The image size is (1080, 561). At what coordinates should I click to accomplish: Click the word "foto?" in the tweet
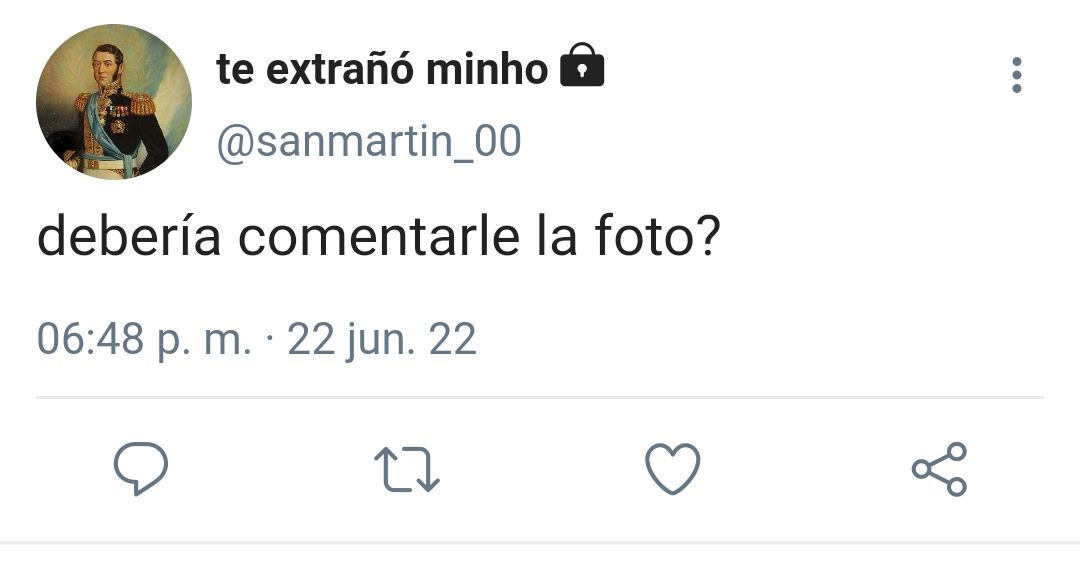pos(658,235)
